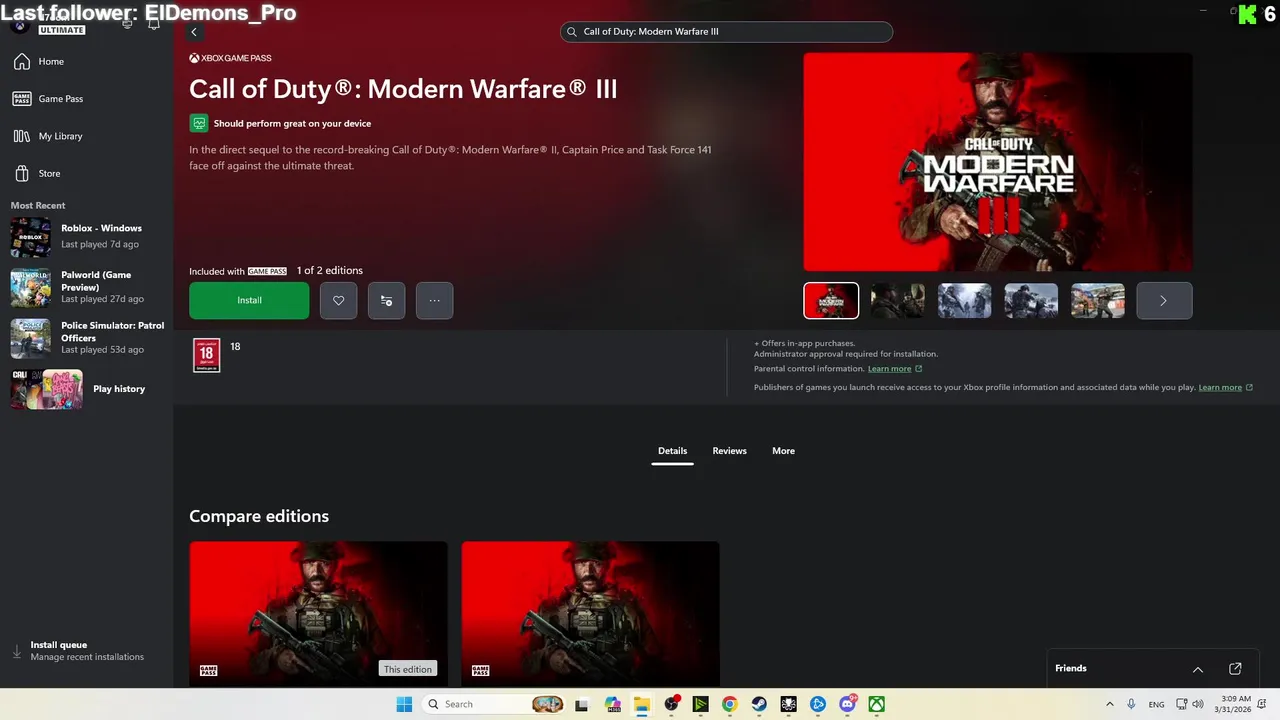Click the performance check icon
Image resolution: width=1280 pixels, height=720 pixels.
199,123
